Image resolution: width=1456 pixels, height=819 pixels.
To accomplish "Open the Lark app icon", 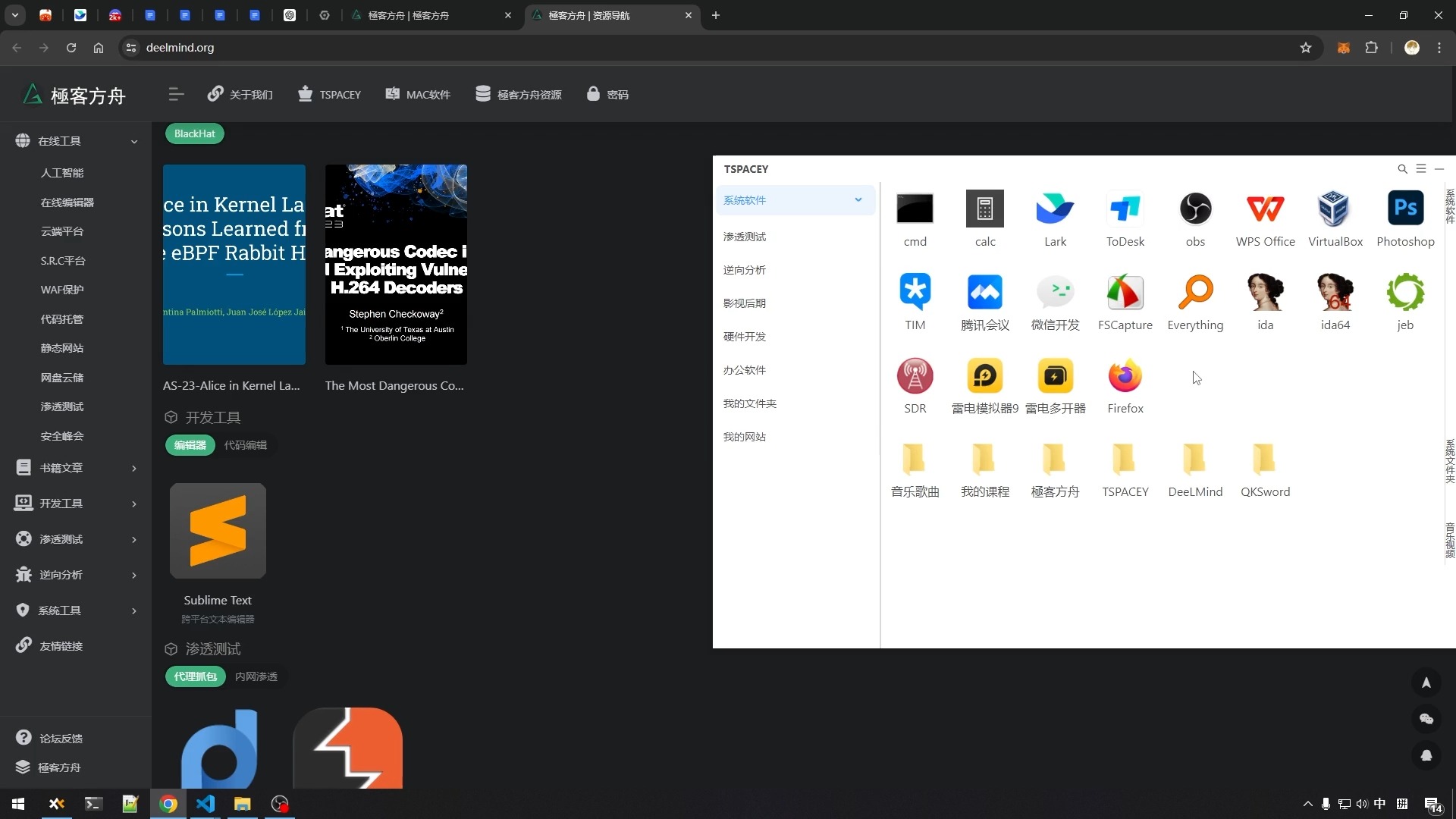I will [x=1055, y=209].
